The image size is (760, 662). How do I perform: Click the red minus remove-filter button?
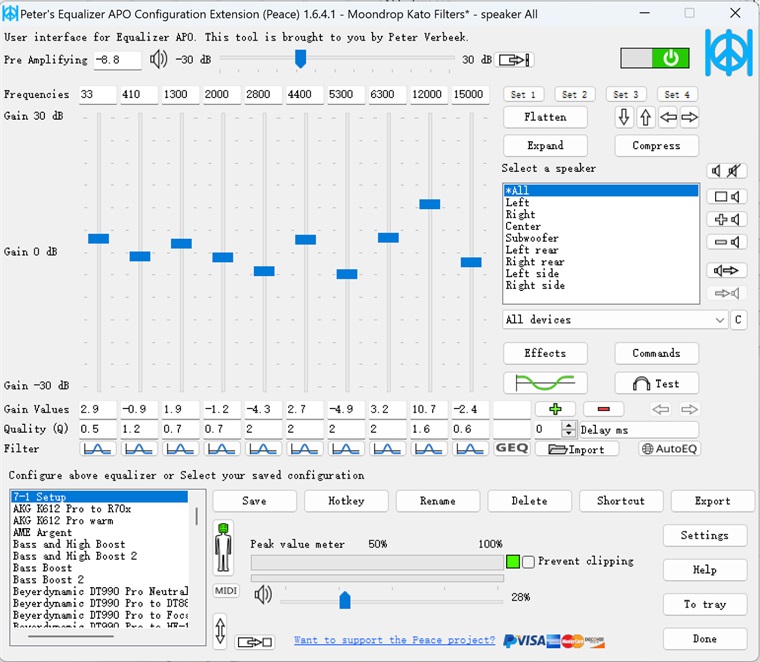[603, 409]
